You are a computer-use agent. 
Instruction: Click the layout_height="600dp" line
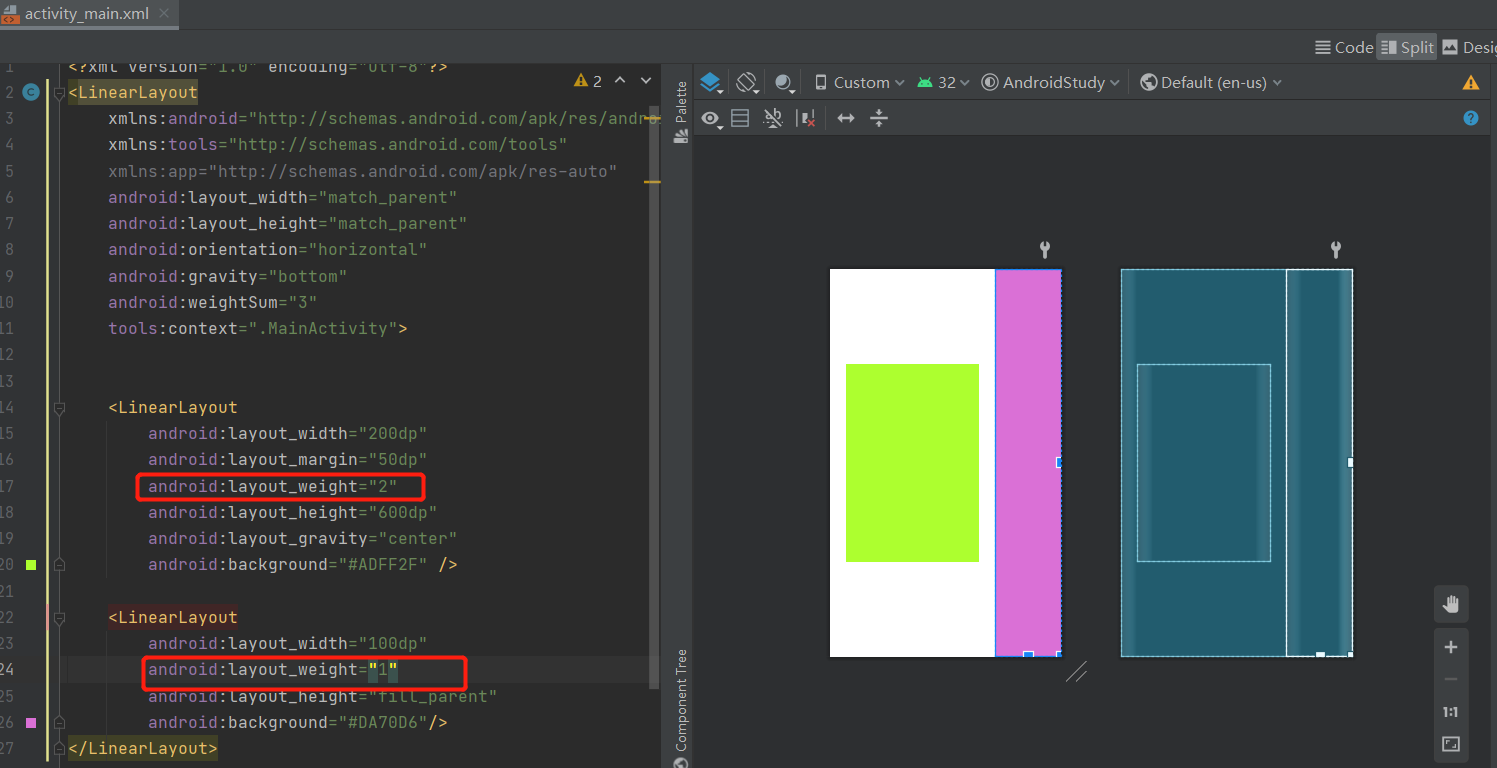(293, 512)
